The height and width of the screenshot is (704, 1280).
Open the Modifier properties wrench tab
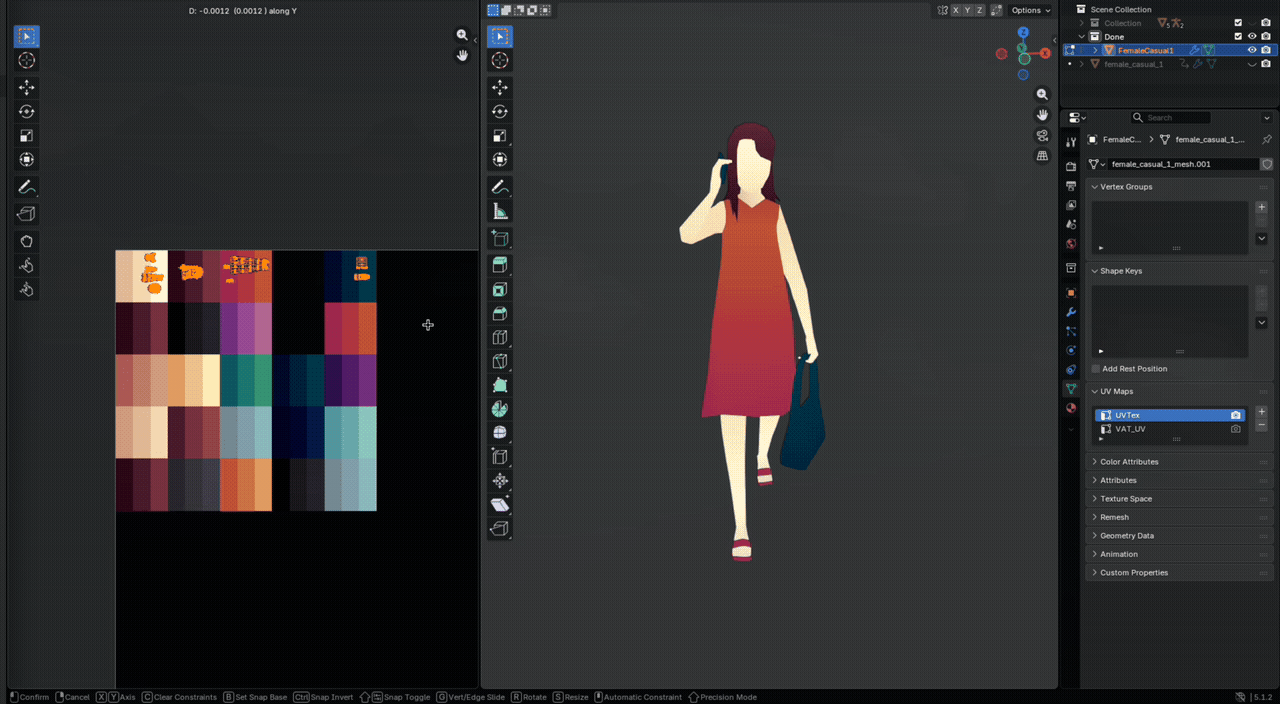1071,312
